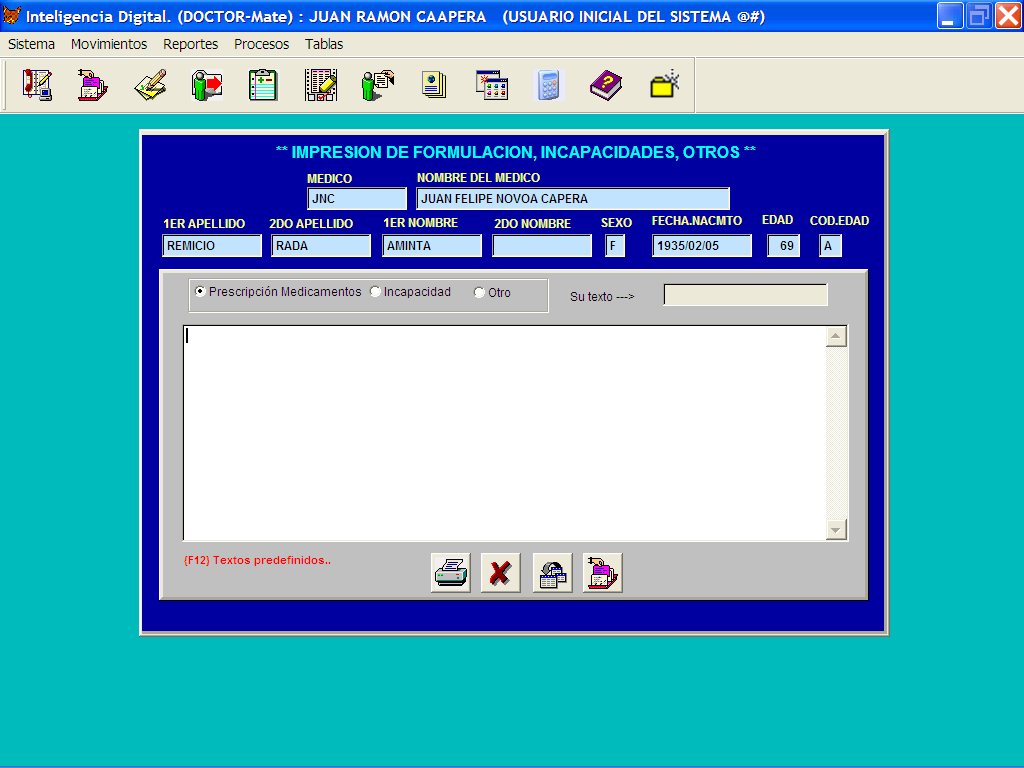Click the red X cancel button
The width and height of the screenshot is (1024, 768).
pyautogui.click(x=501, y=573)
